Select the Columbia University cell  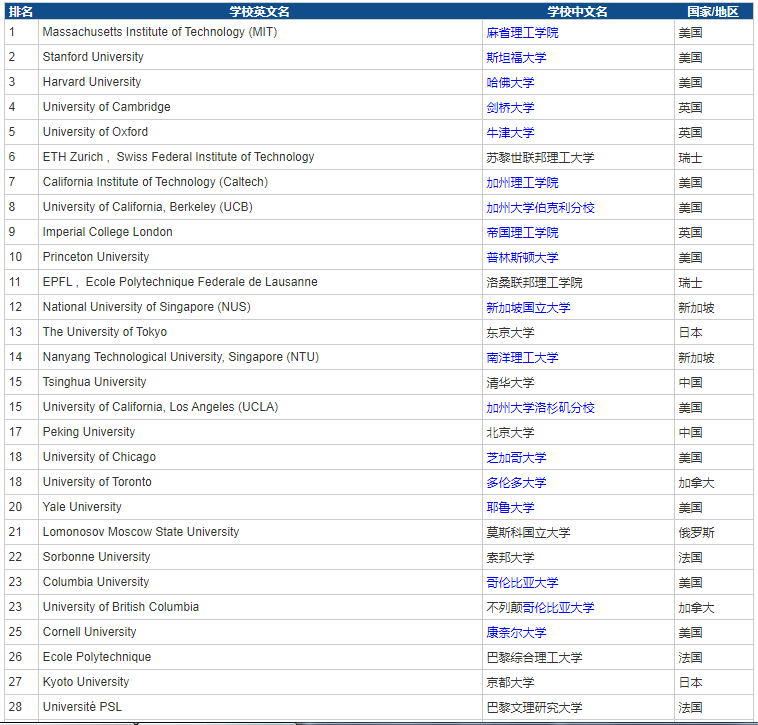click(x=260, y=582)
